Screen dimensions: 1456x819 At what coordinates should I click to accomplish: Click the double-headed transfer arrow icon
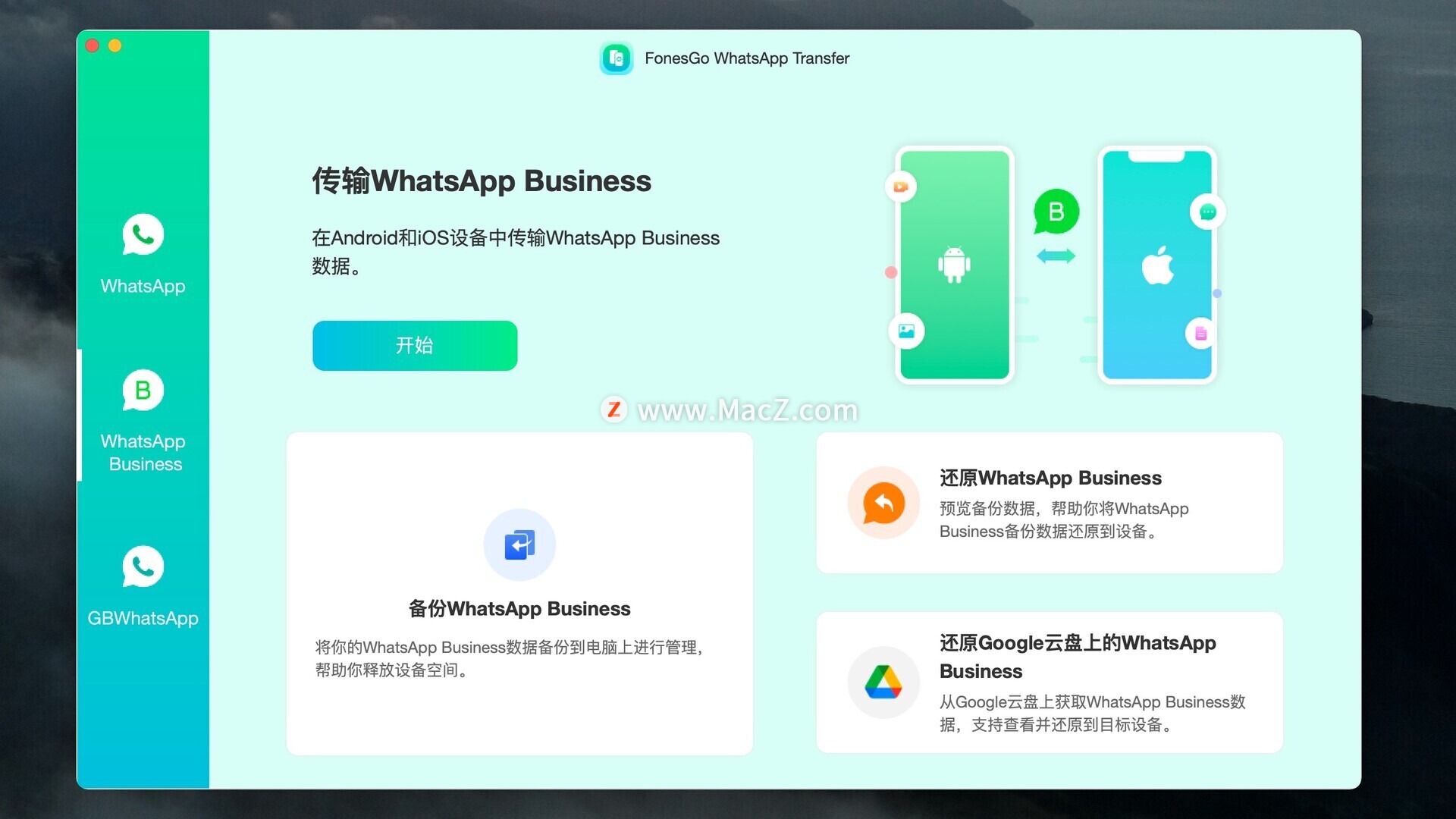[1056, 256]
